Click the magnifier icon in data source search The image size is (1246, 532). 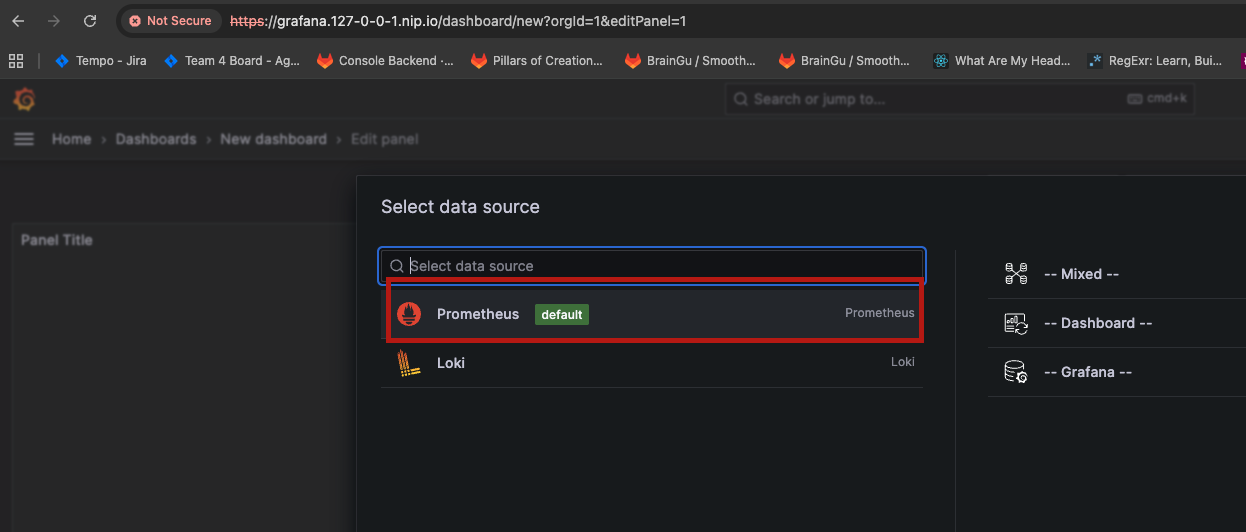point(397,266)
